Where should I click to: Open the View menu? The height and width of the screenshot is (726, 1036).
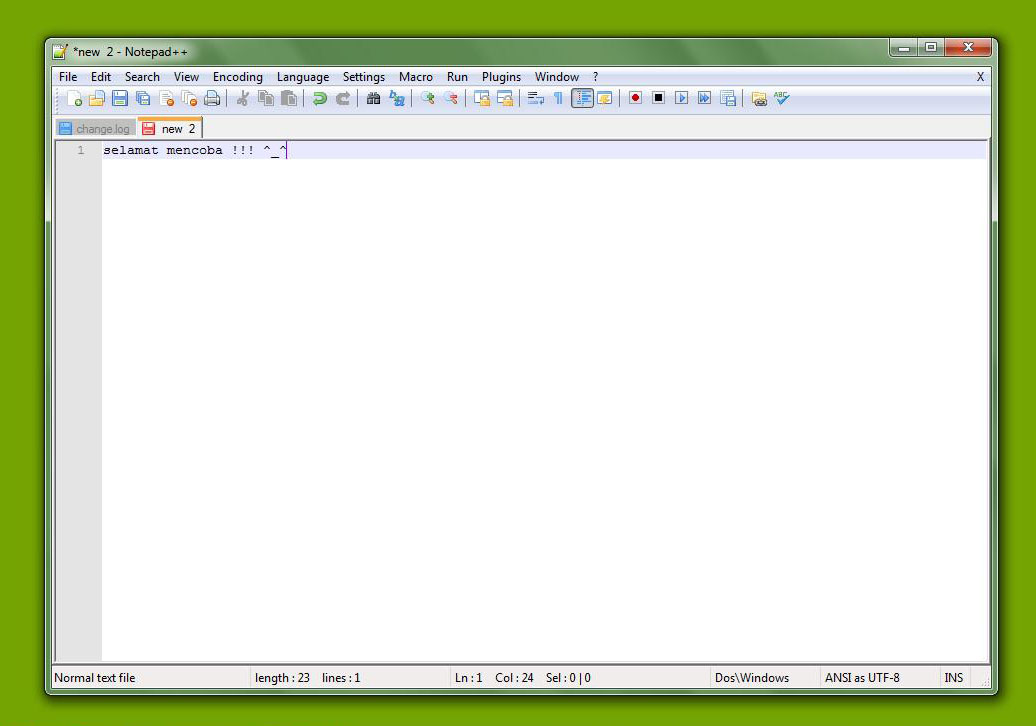(x=186, y=77)
